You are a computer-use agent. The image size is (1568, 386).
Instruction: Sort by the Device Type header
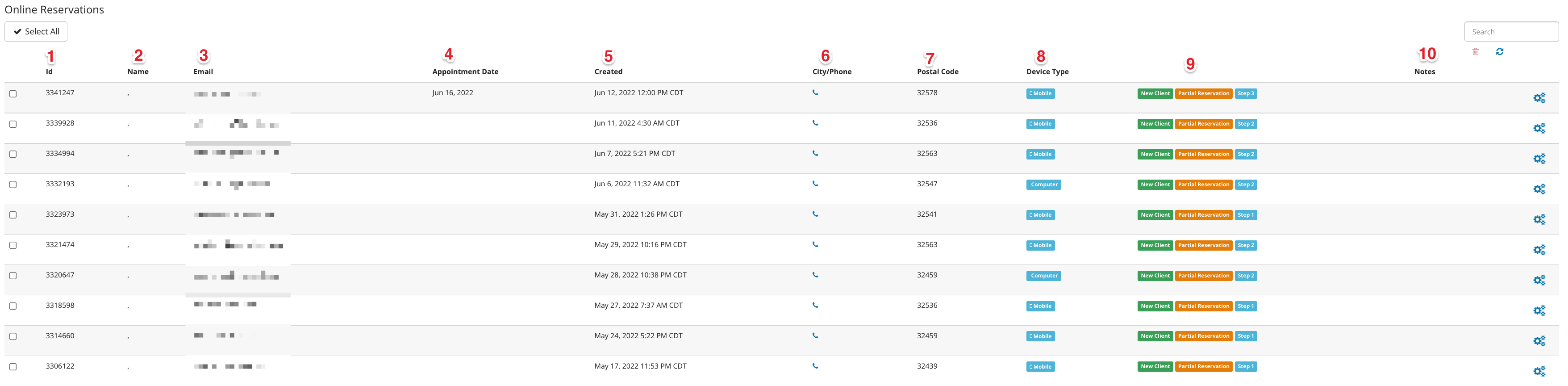point(1047,72)
